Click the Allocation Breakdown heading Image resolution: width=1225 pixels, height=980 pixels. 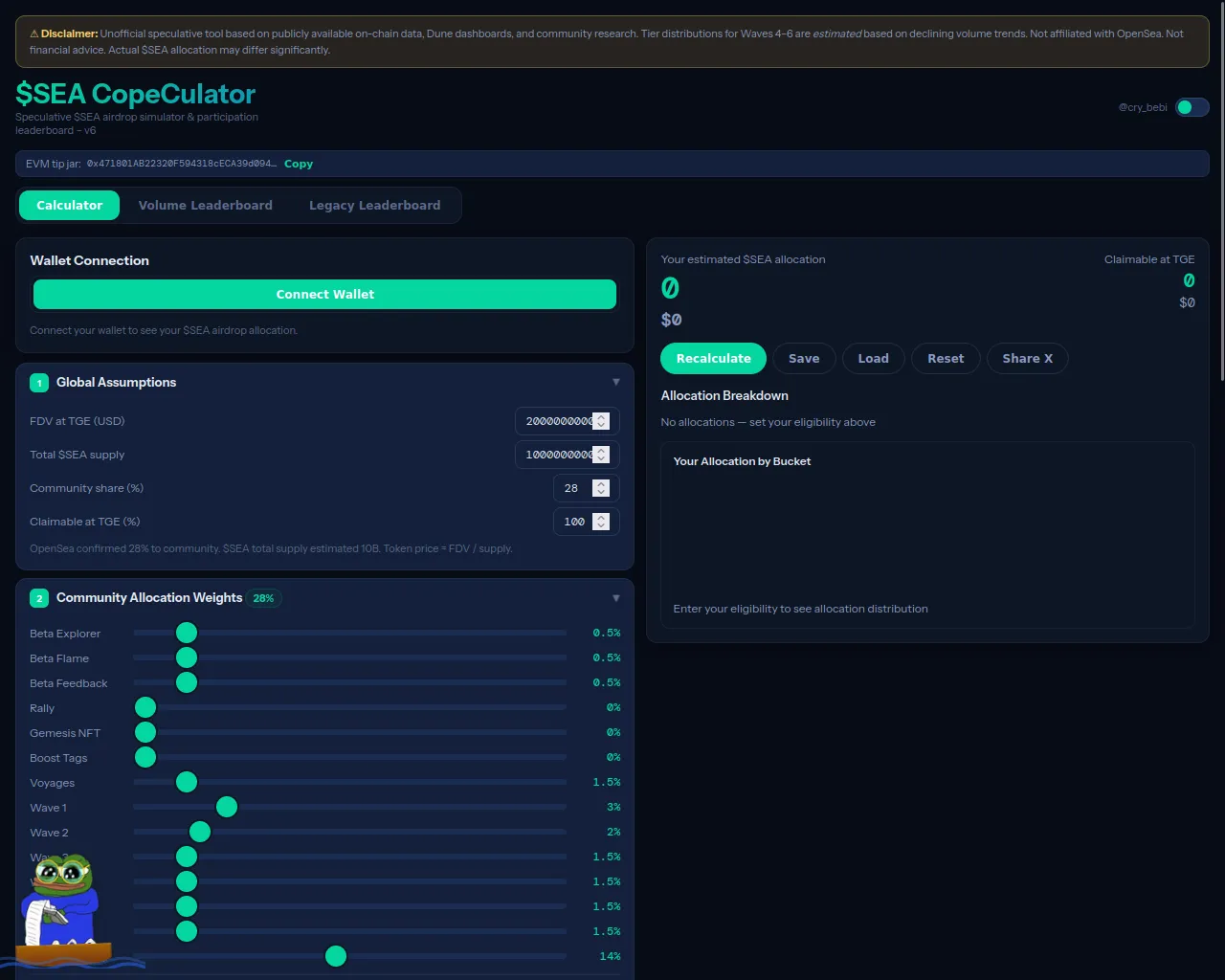click(x=724, y=395)
